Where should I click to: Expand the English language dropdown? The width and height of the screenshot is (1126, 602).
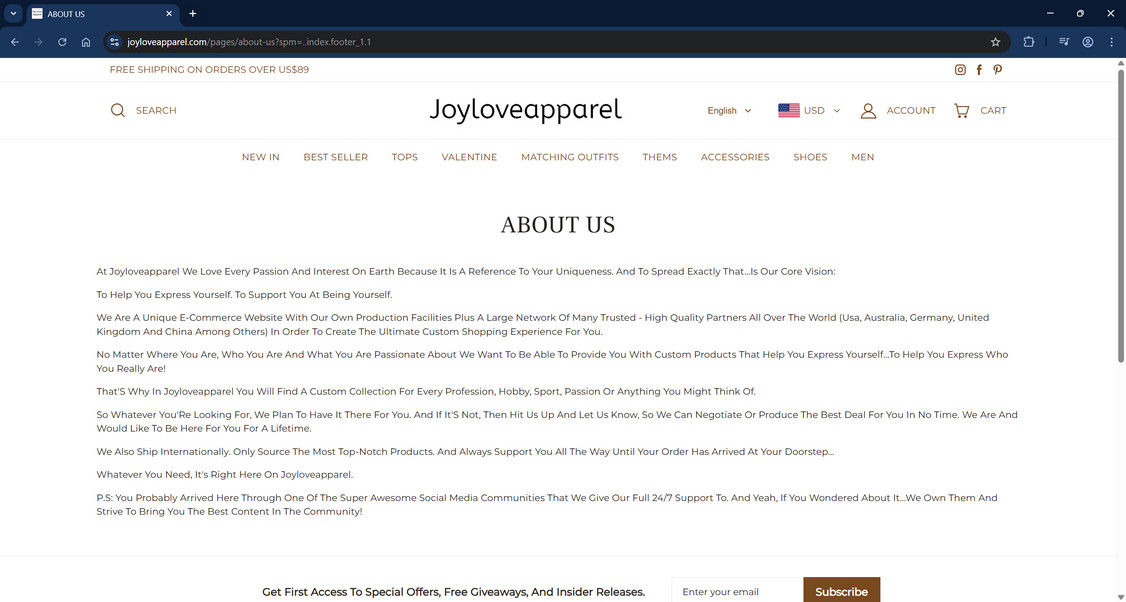point(729,111)
